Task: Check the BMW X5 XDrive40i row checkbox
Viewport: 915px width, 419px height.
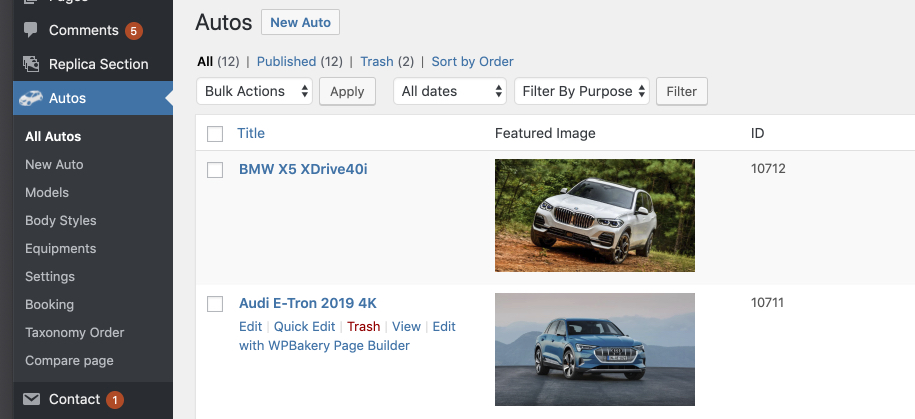Action: tap(215, 170)
